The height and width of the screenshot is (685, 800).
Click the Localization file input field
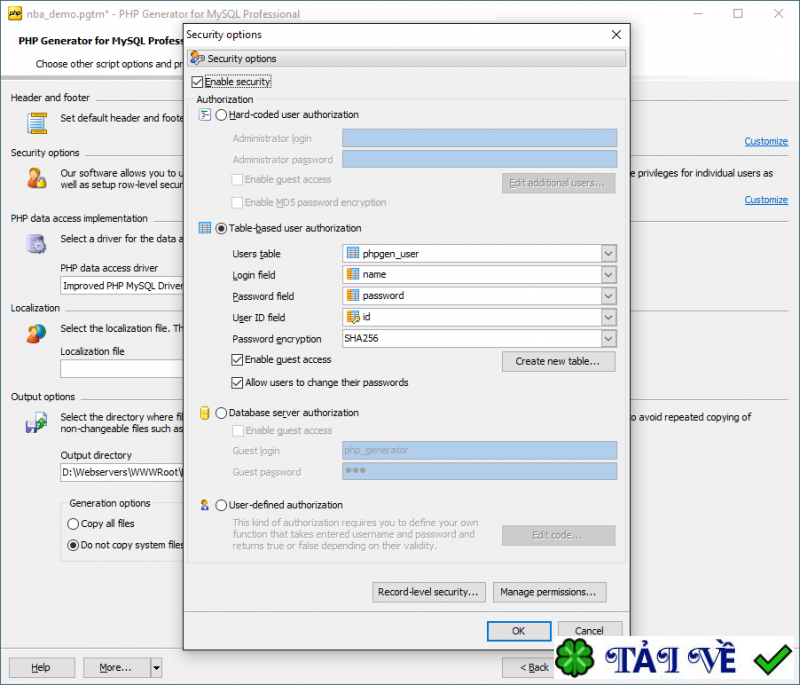[x=122, y=369]
